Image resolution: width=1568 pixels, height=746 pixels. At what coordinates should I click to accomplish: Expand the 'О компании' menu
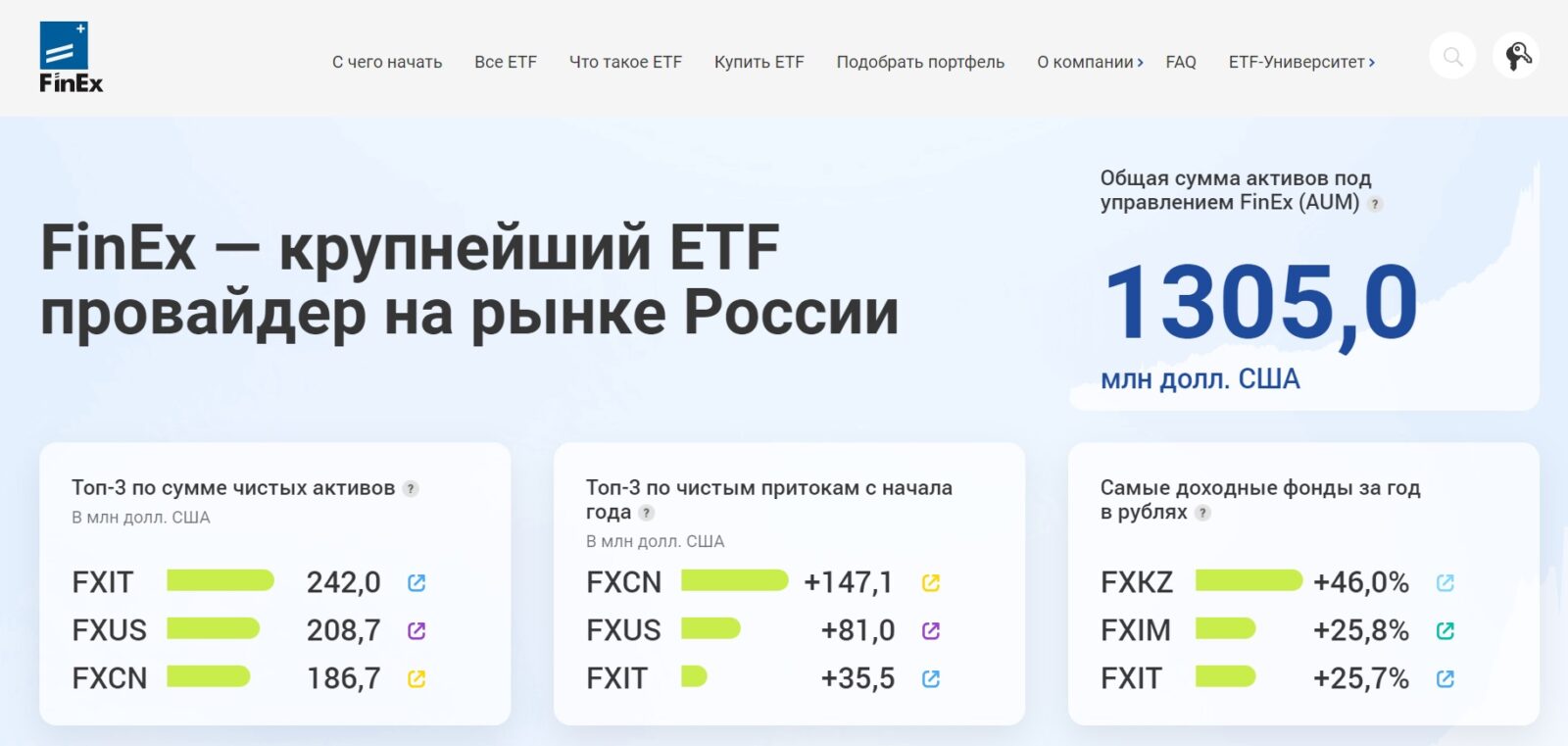click(1090, 62)
